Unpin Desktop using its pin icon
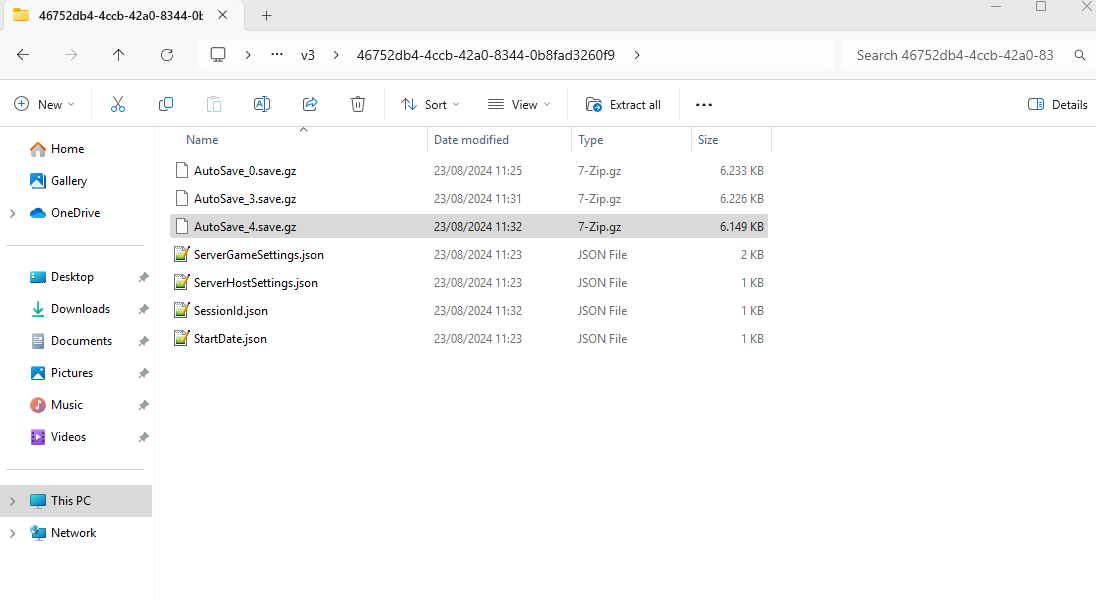The width and height of the screenshot is (1096, 599). [x=143, y=277]
